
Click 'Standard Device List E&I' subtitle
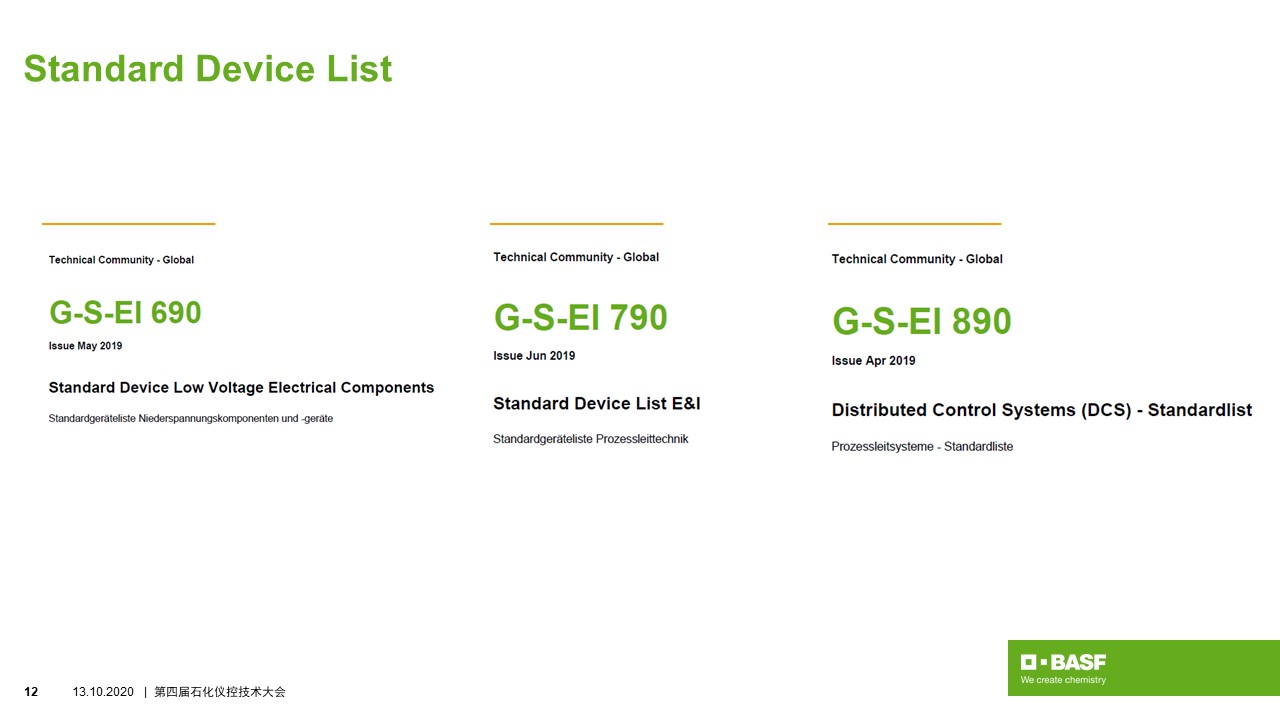point(597,404)
